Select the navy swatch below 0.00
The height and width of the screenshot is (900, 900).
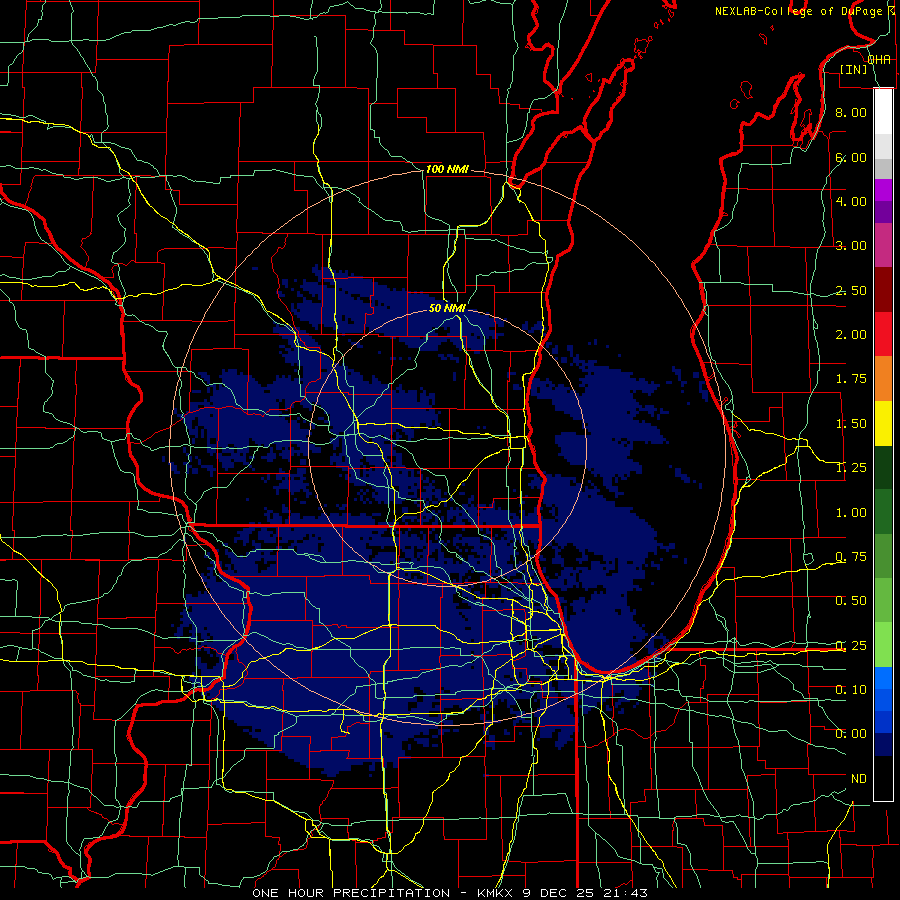[883, 744]
